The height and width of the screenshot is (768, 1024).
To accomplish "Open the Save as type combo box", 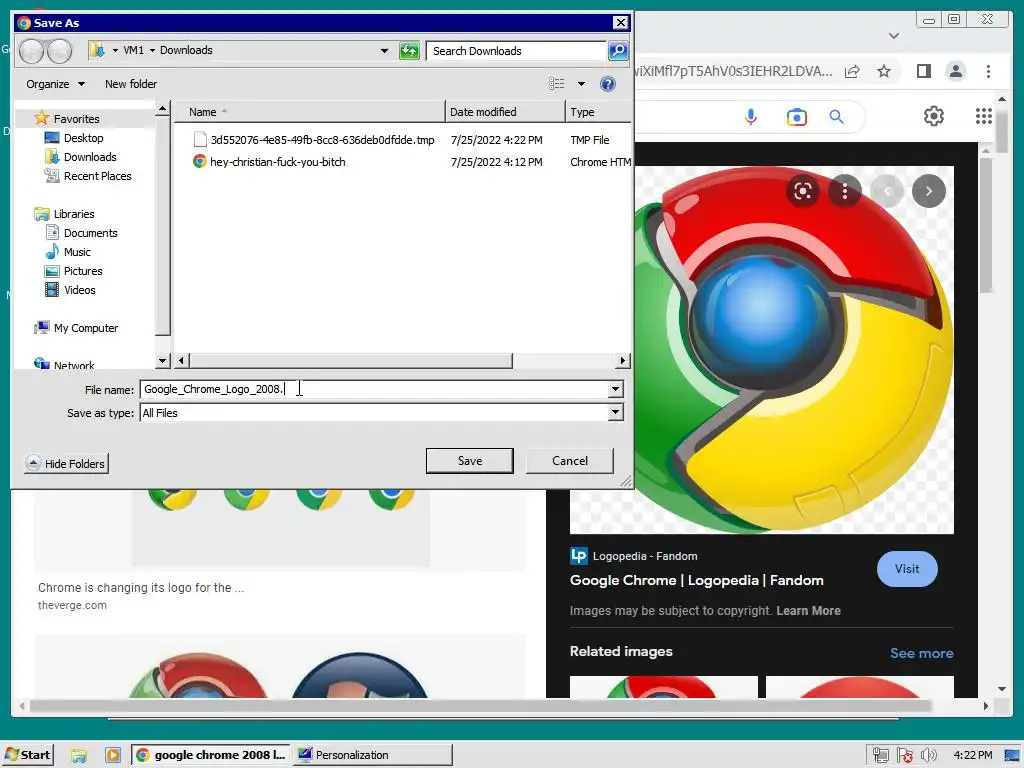I will click(381, 413).
